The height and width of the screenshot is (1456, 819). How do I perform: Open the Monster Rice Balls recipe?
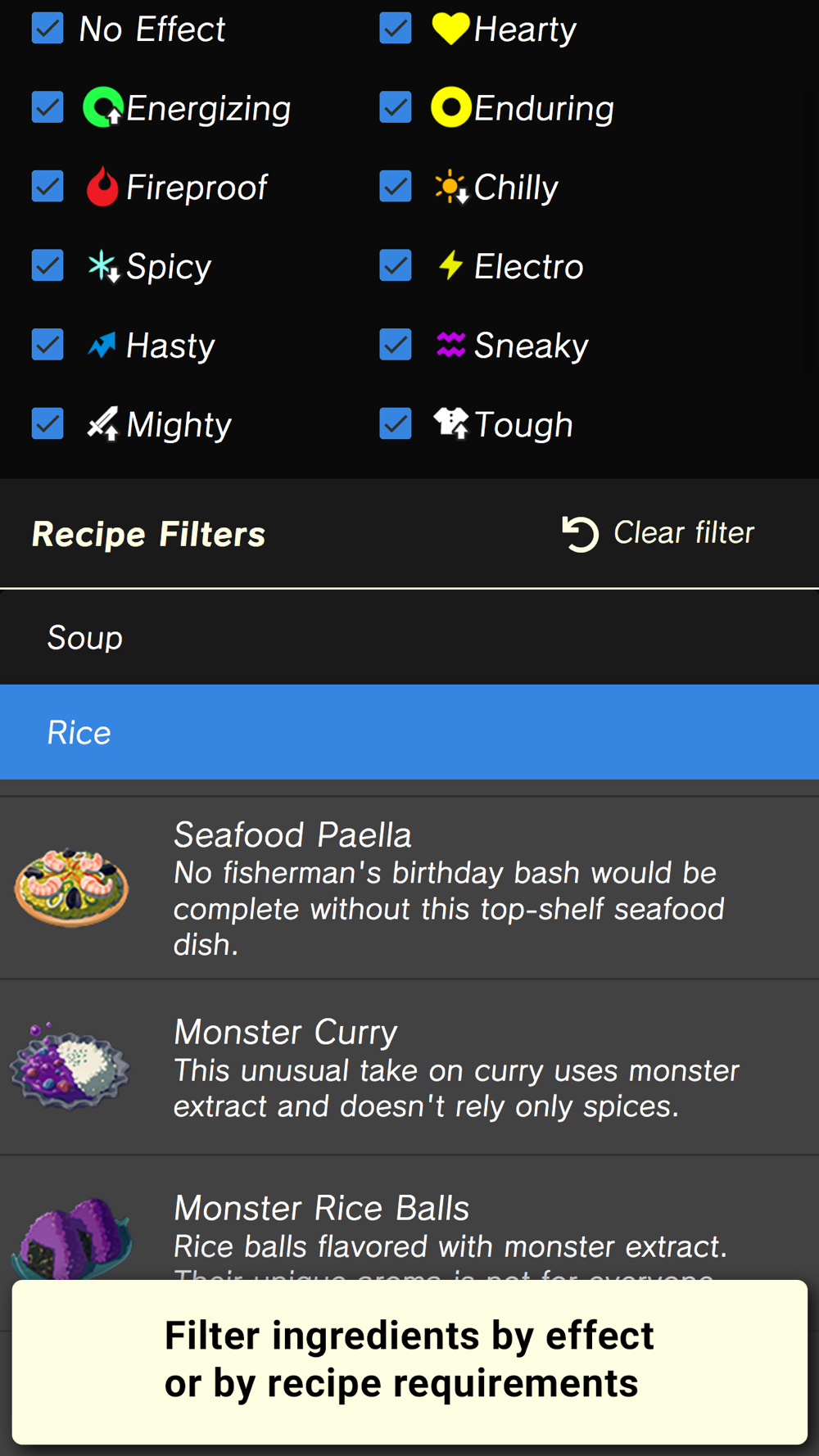point(409,1220)
